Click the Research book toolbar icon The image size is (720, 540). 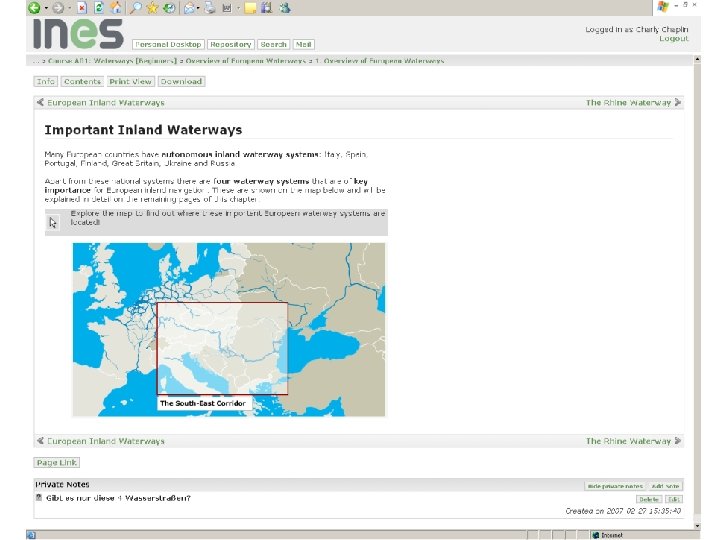[x=267, y=8]
